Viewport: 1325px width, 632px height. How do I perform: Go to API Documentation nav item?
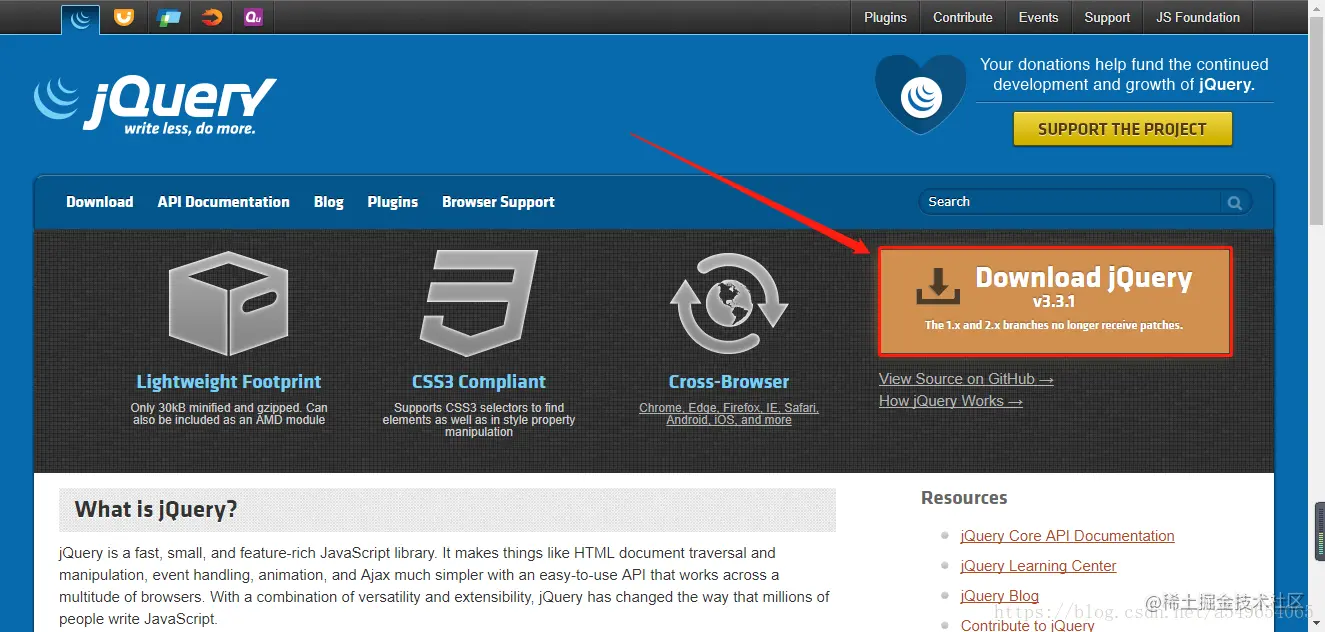223,202
